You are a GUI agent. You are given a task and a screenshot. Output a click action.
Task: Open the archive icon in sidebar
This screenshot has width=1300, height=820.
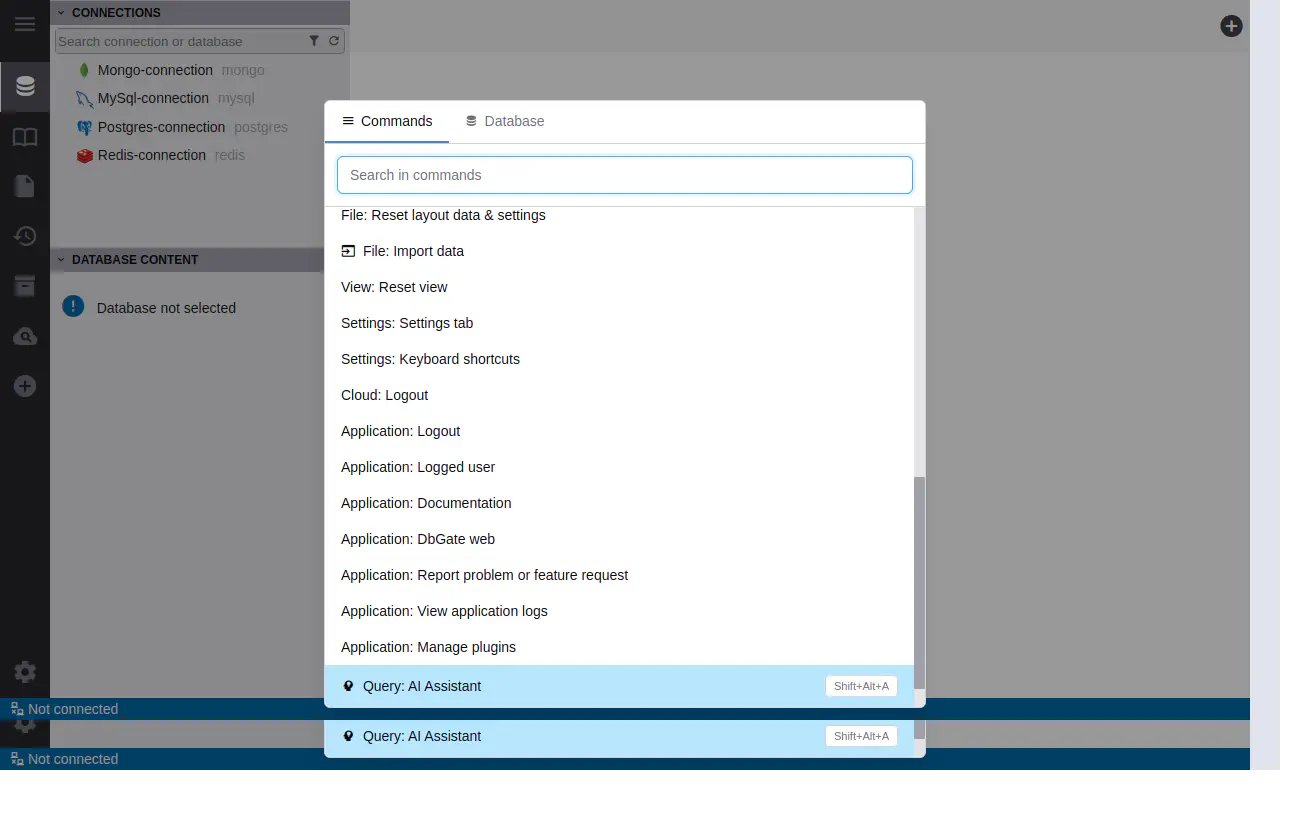point(25,286)
